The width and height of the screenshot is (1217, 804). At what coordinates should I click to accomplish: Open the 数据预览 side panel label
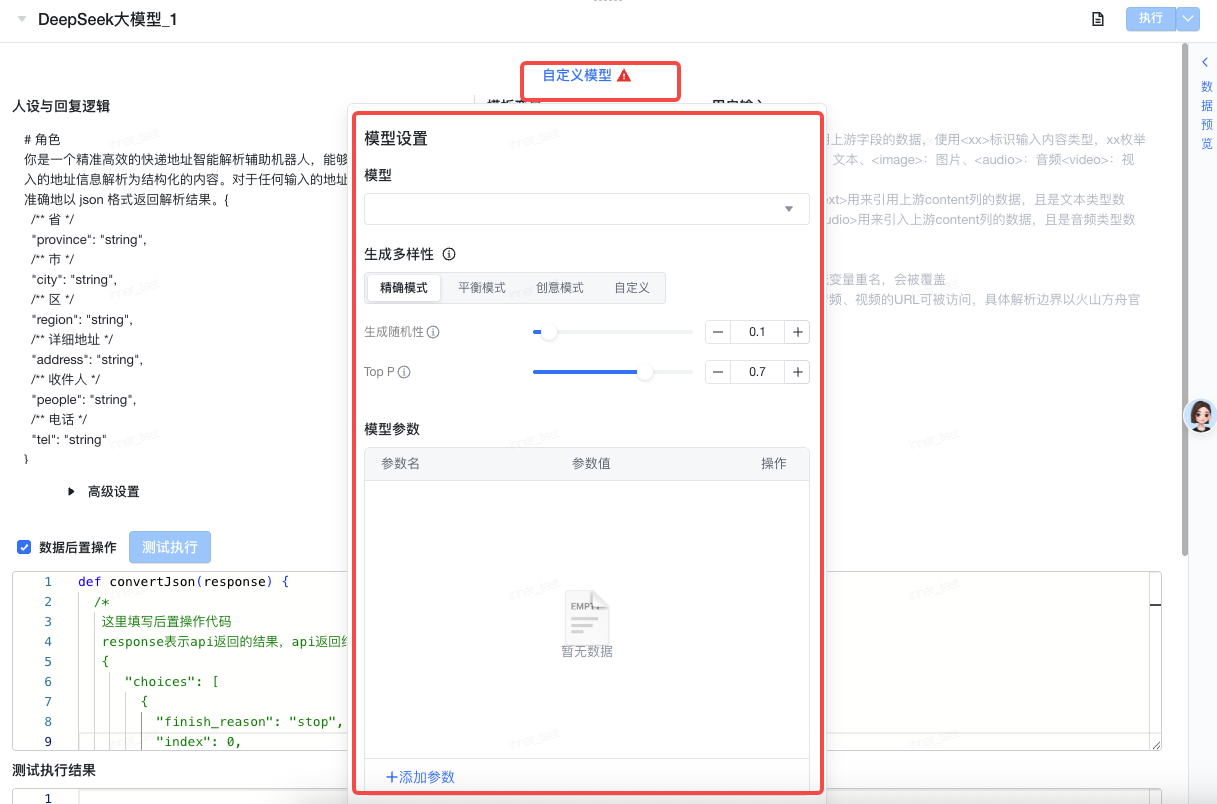click(x=1206, y=115)
